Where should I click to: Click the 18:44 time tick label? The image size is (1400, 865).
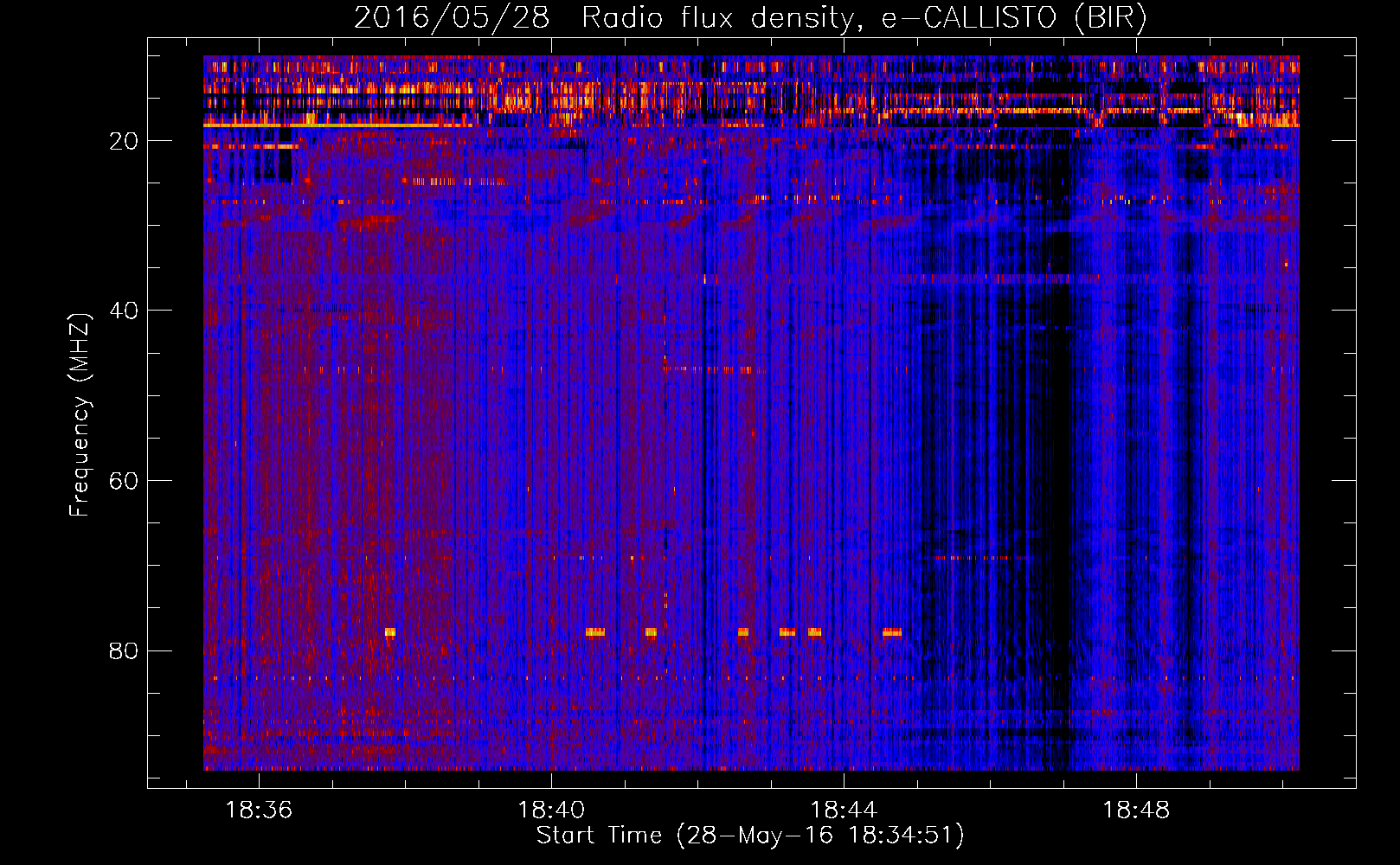(x=844, y=811)
